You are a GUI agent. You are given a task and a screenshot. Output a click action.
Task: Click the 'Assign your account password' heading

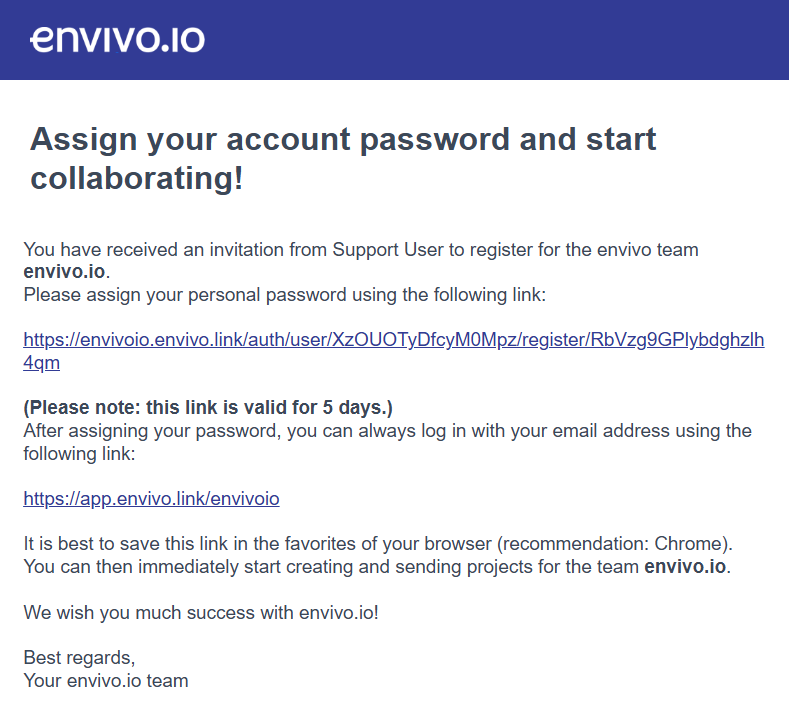[x=343, y=159]
